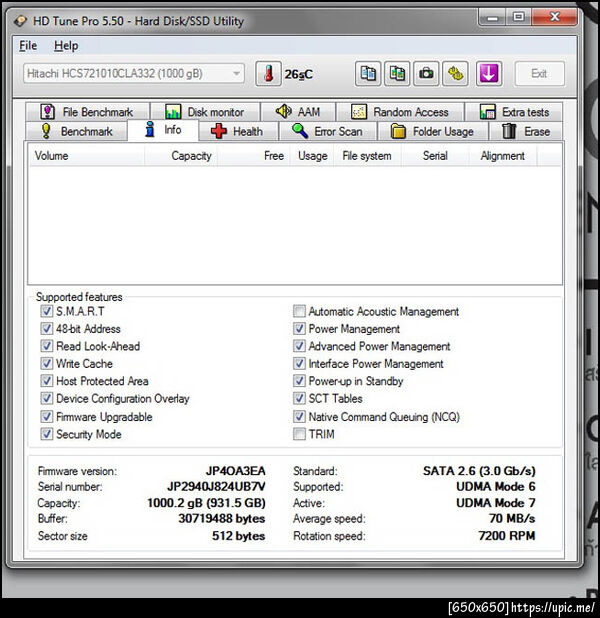Switch to the AAM tab
The image size is (600, 618).
[298, 112]
